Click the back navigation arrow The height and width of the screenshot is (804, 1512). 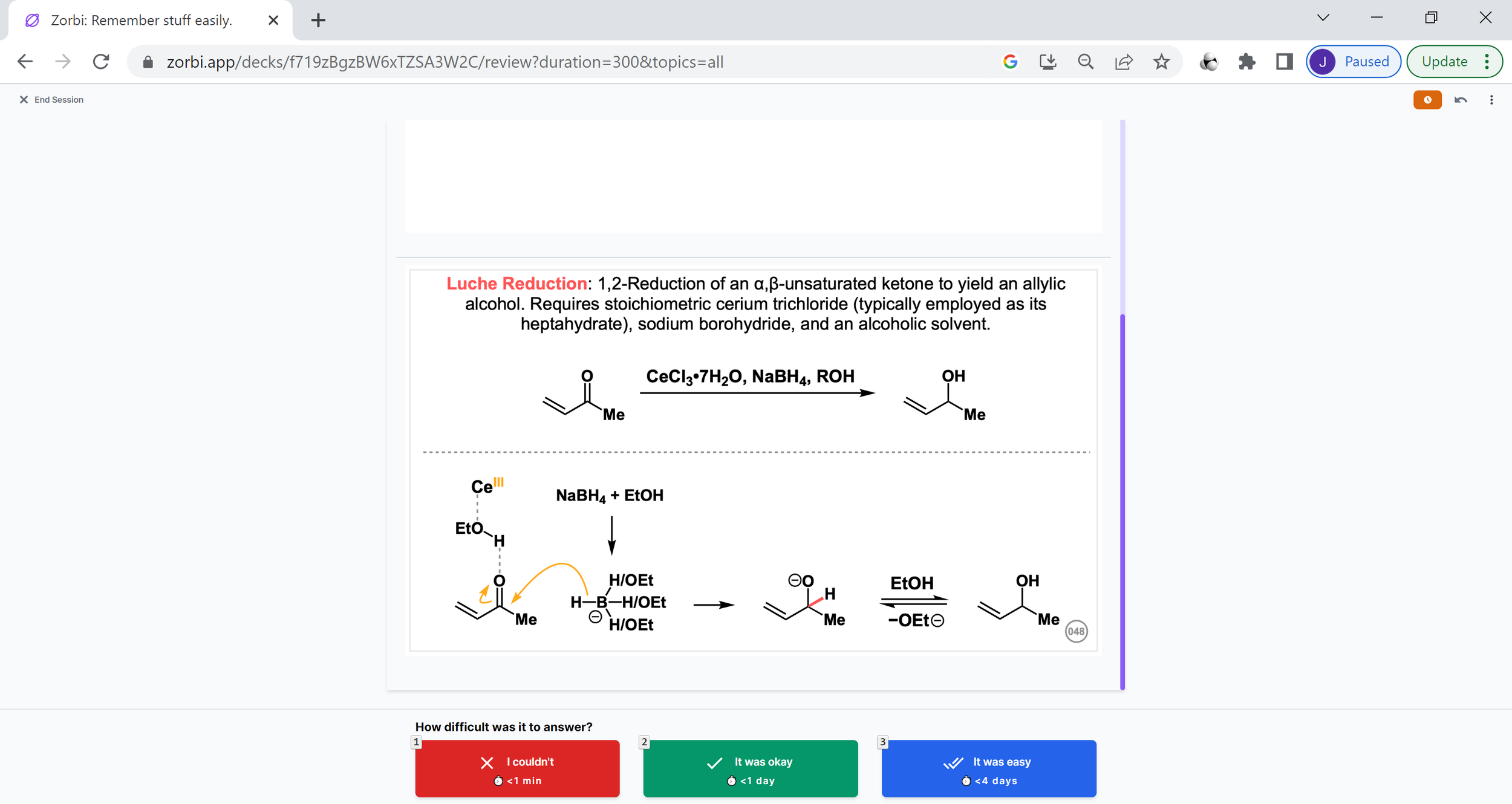pos(24,61)
